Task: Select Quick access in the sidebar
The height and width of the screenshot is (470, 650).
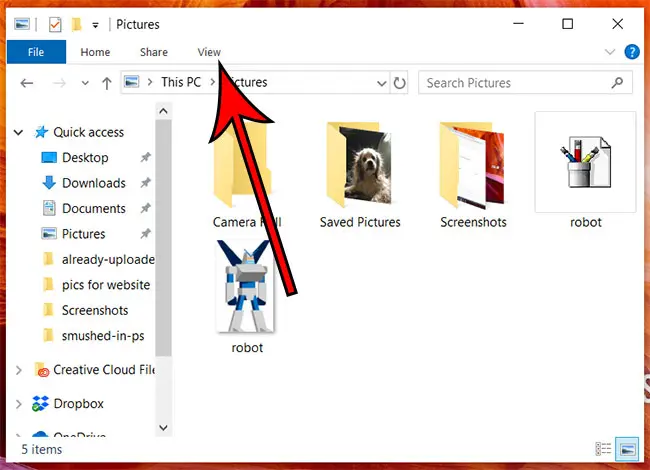Action: click(x=88, y=132)
